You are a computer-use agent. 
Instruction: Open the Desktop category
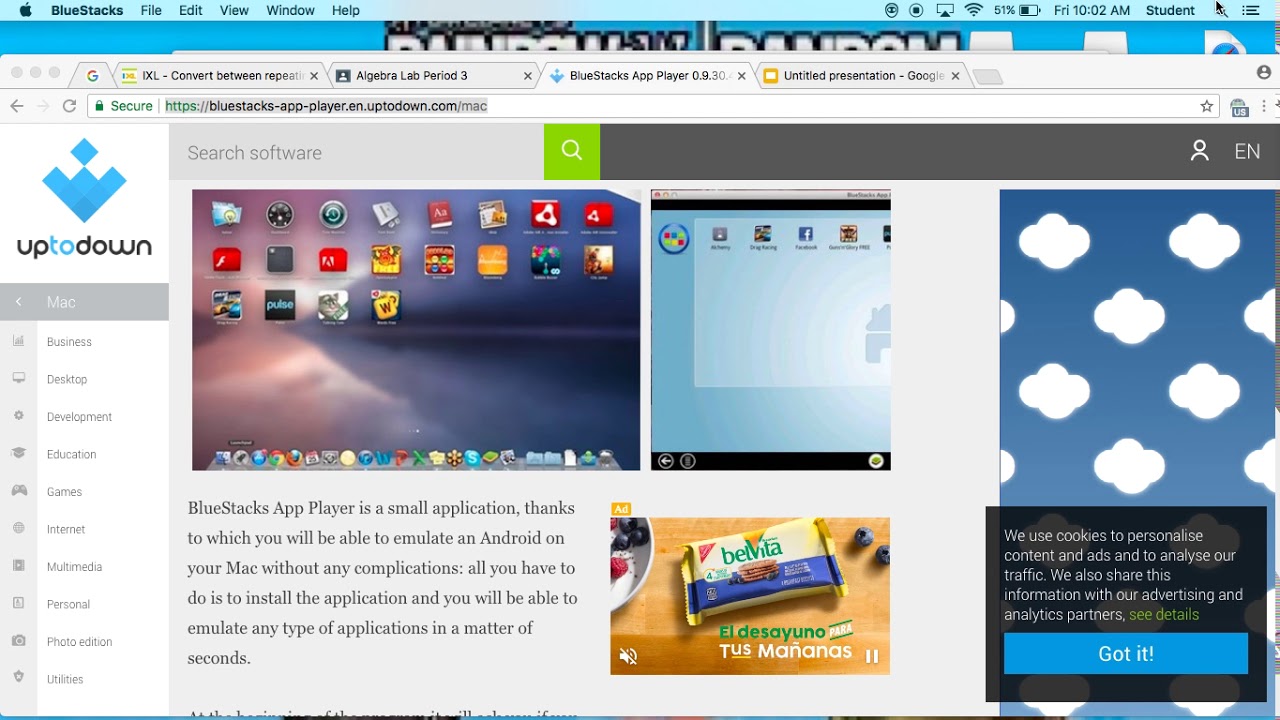click(67, 379)
